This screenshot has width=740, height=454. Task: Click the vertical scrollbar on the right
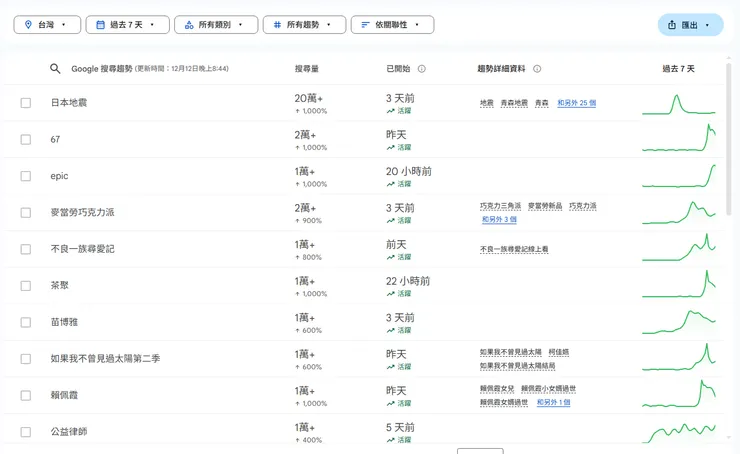(x=729, y=139)
